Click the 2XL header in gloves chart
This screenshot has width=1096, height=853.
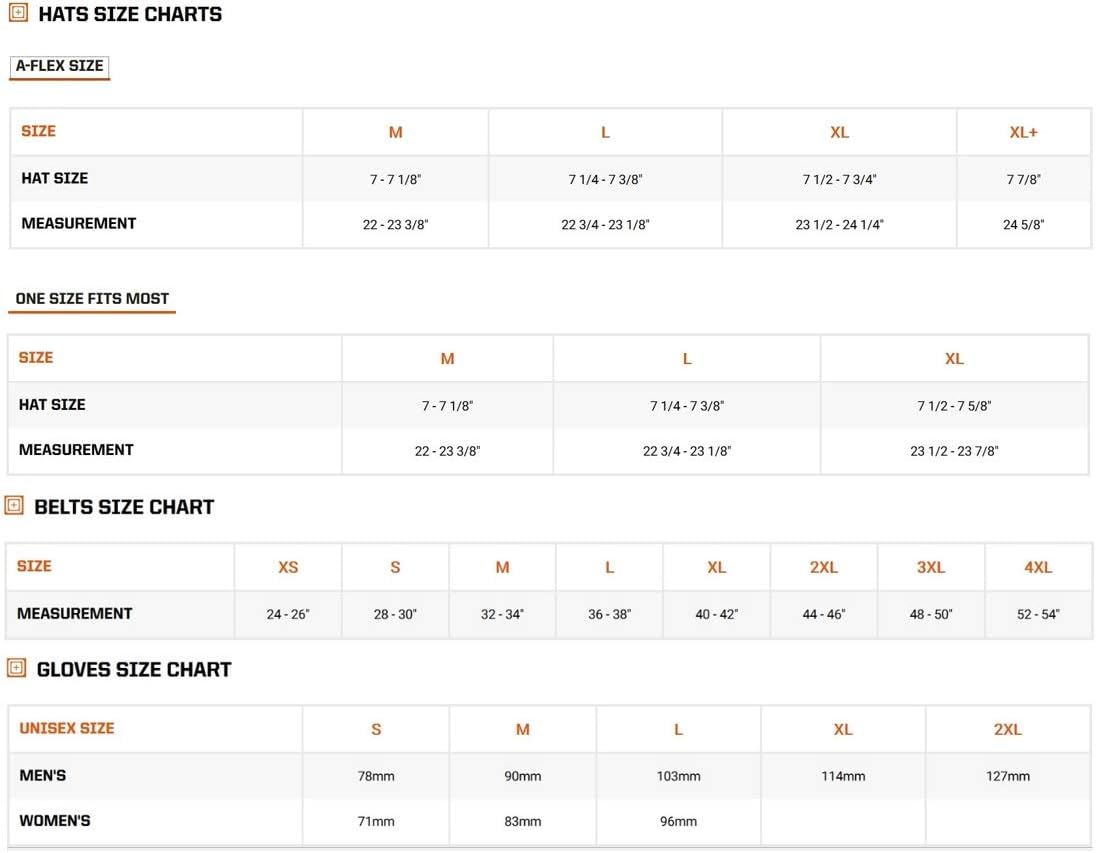tap(1007, 730)
